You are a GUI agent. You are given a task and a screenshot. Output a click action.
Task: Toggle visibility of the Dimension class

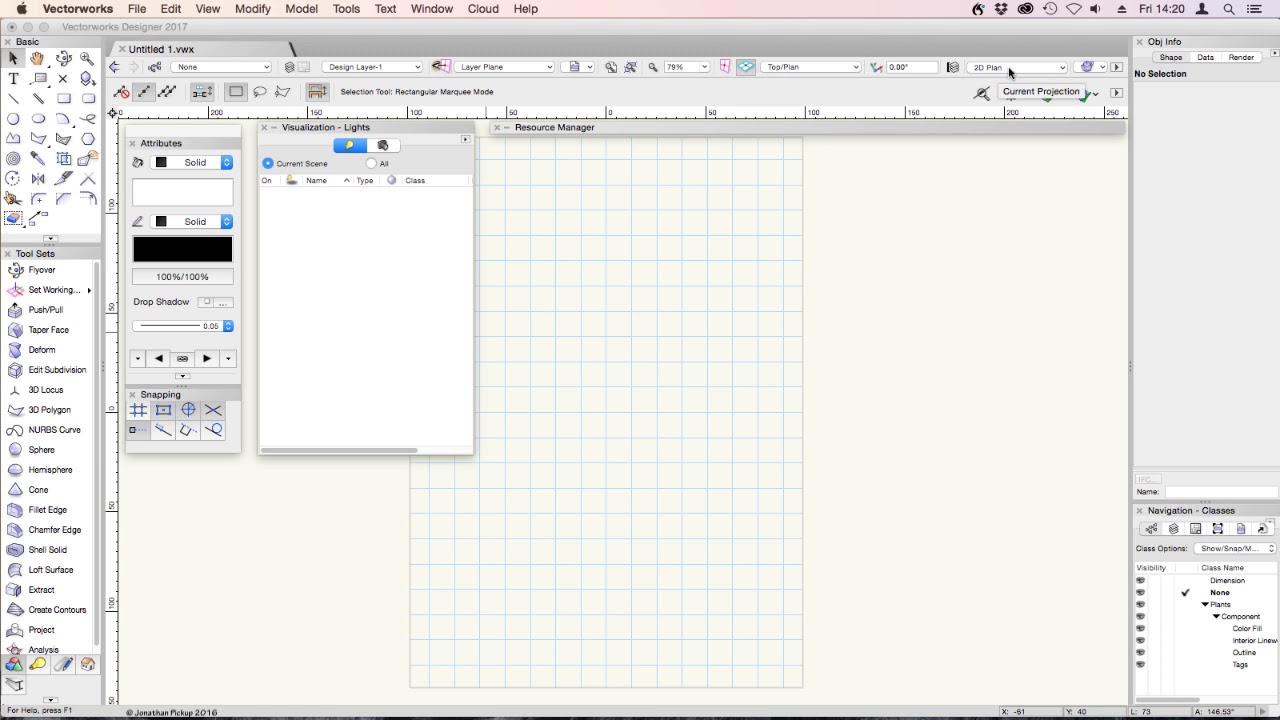(x=1140, y=581)
